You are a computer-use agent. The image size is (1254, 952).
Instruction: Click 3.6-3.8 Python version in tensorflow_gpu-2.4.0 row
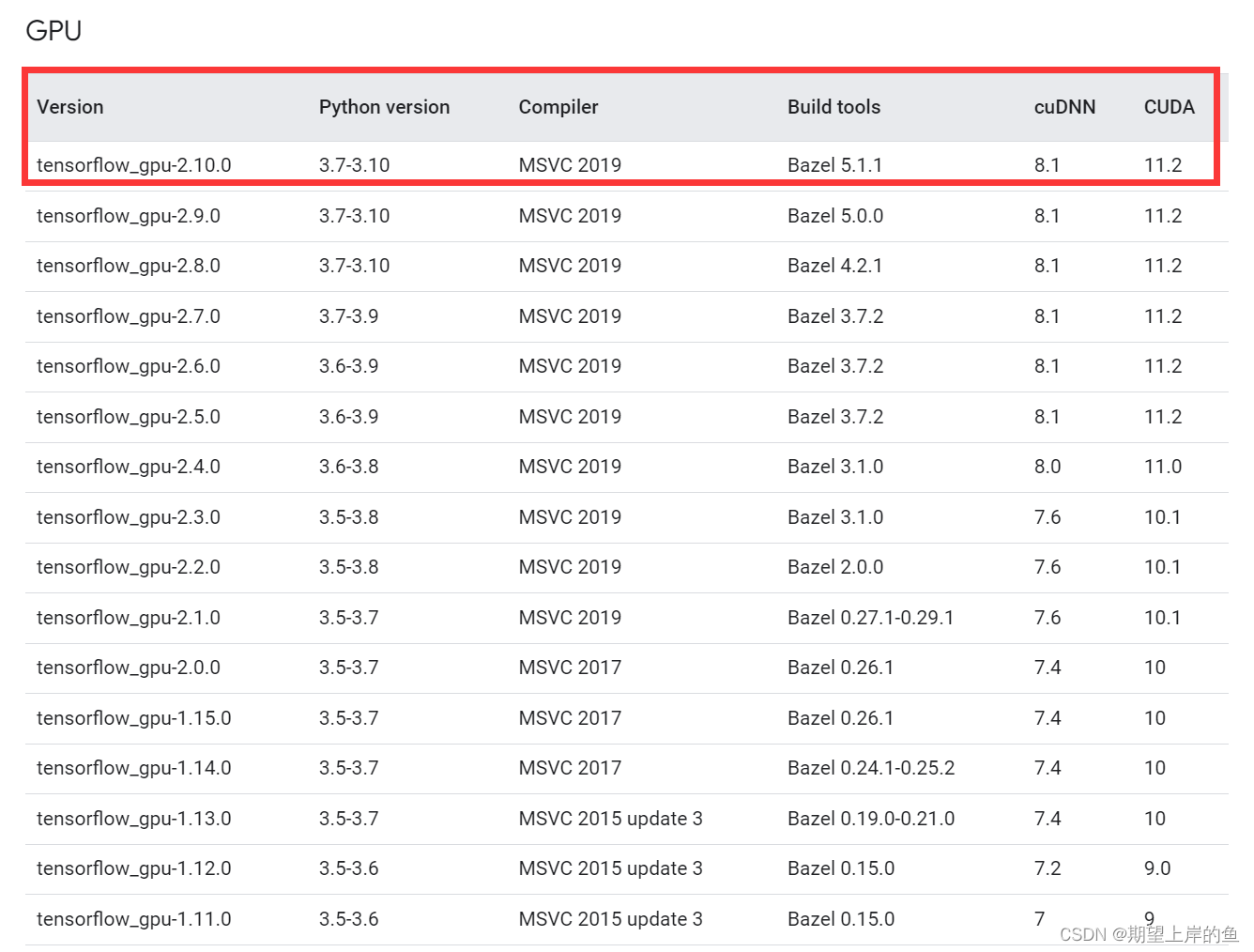point(349,467)
